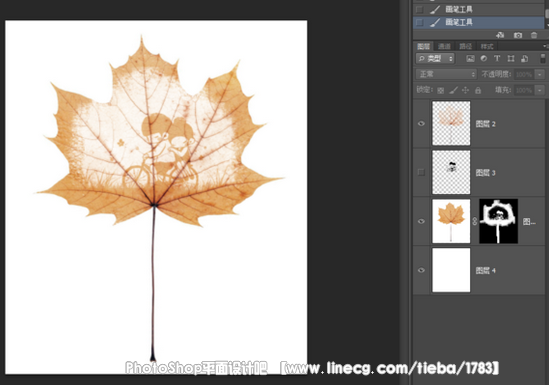
Task: Switch to the 路径 paths tab
Action: coord(466,46)
